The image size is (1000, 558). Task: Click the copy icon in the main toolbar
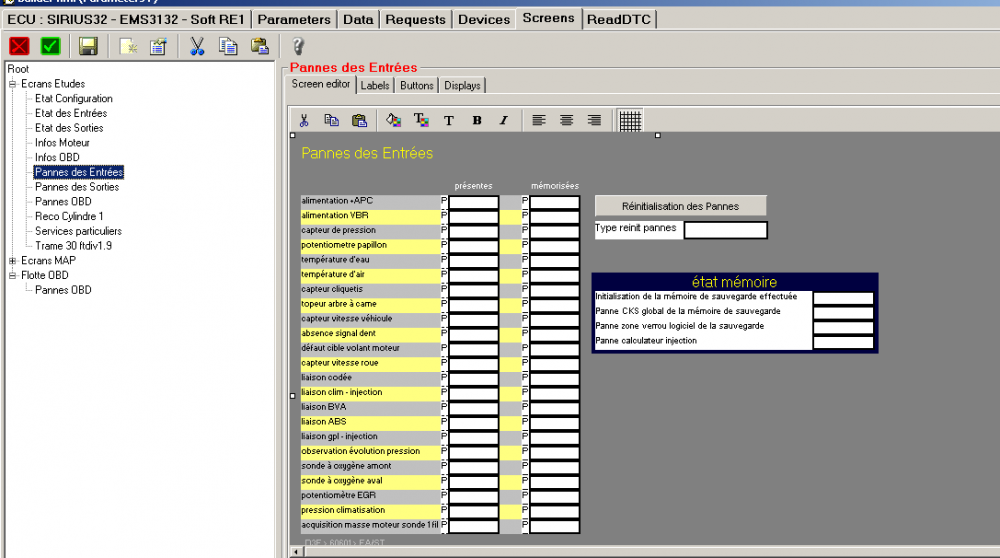pos(228,46)
